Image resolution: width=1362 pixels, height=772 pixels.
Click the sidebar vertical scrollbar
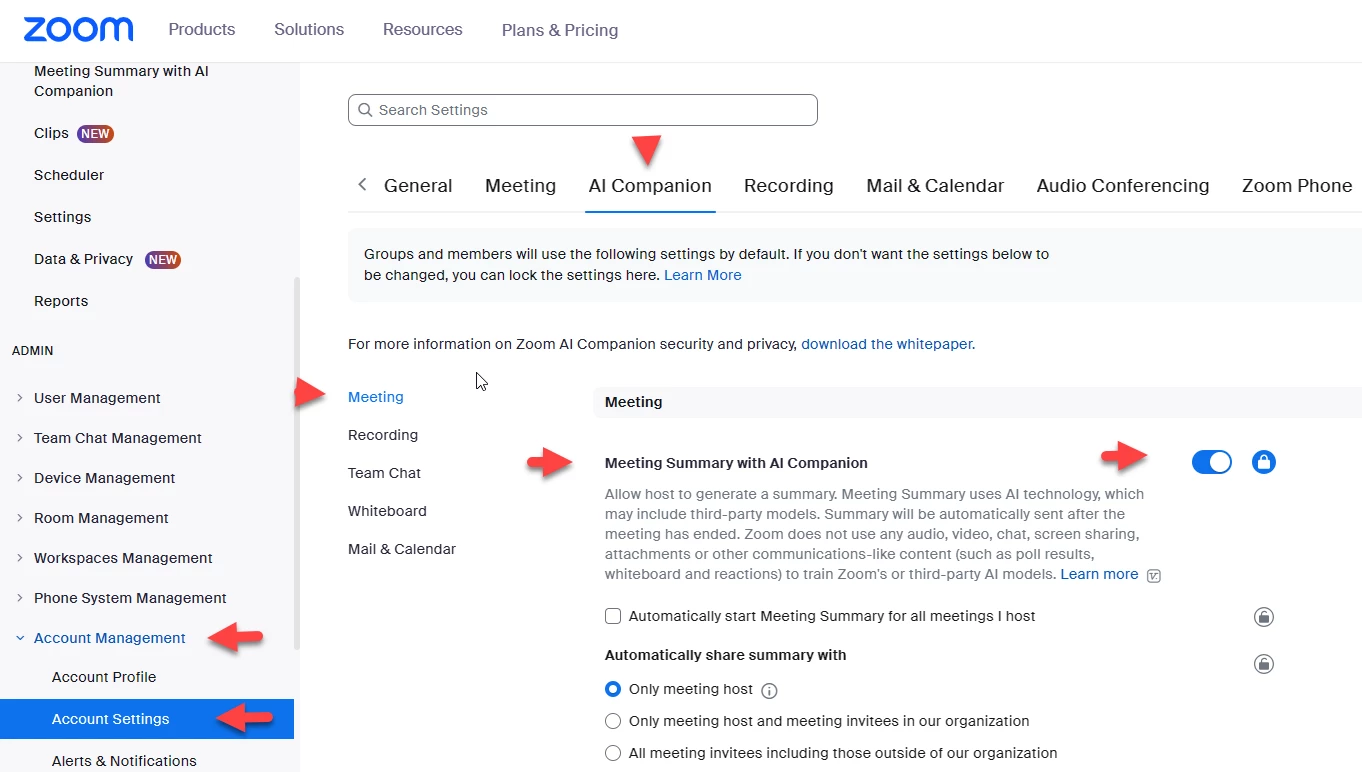tap(295, 465)
